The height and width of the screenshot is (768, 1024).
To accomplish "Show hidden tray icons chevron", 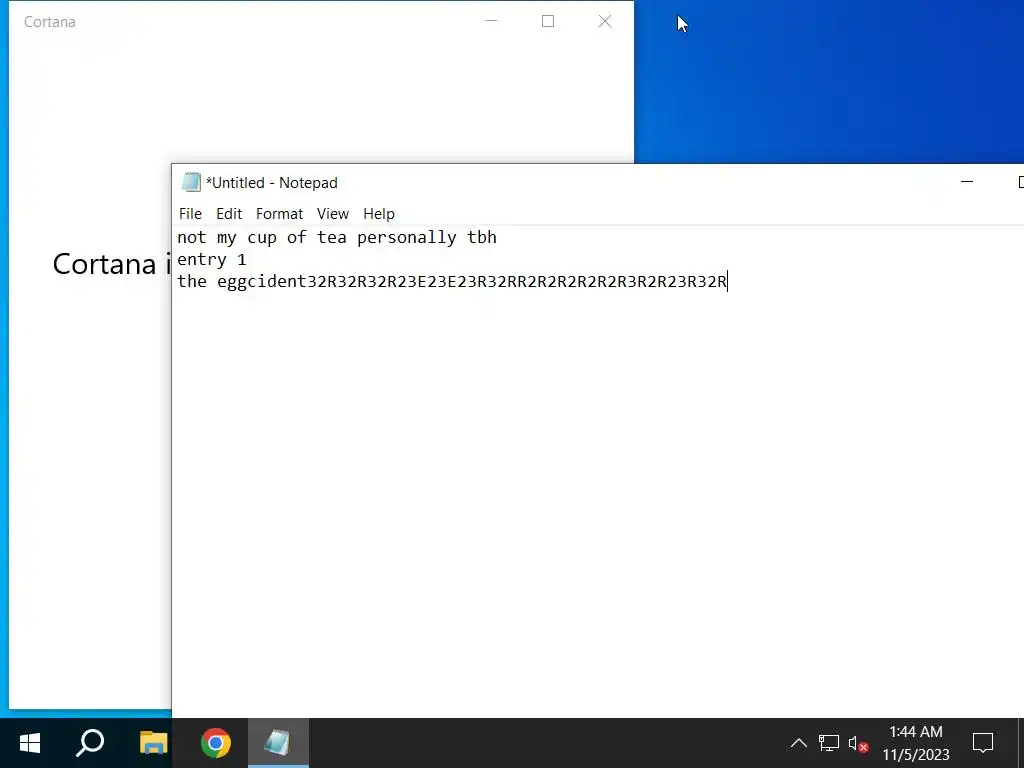I will coord(799,743).
